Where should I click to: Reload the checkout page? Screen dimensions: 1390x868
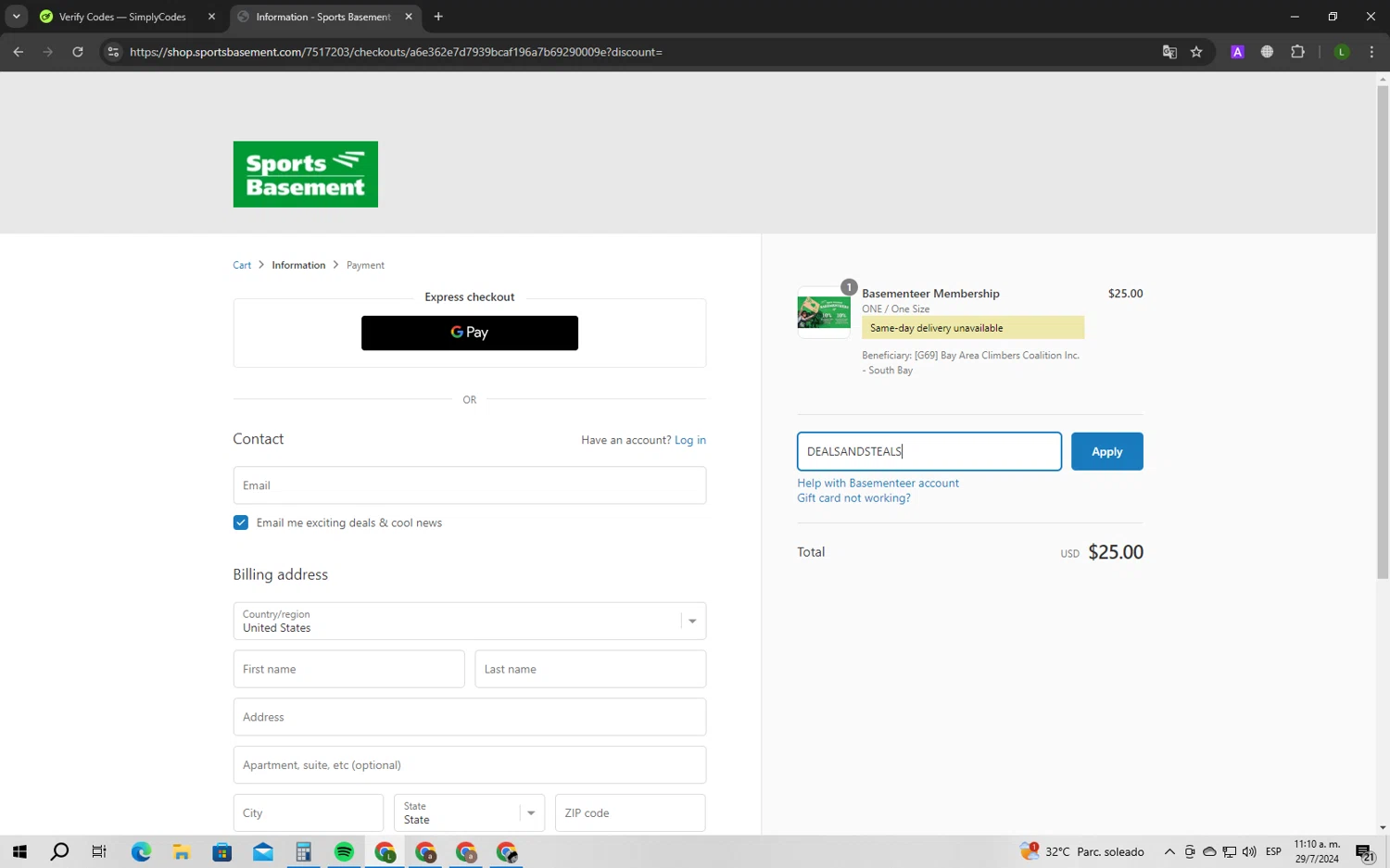coord(78,52)
